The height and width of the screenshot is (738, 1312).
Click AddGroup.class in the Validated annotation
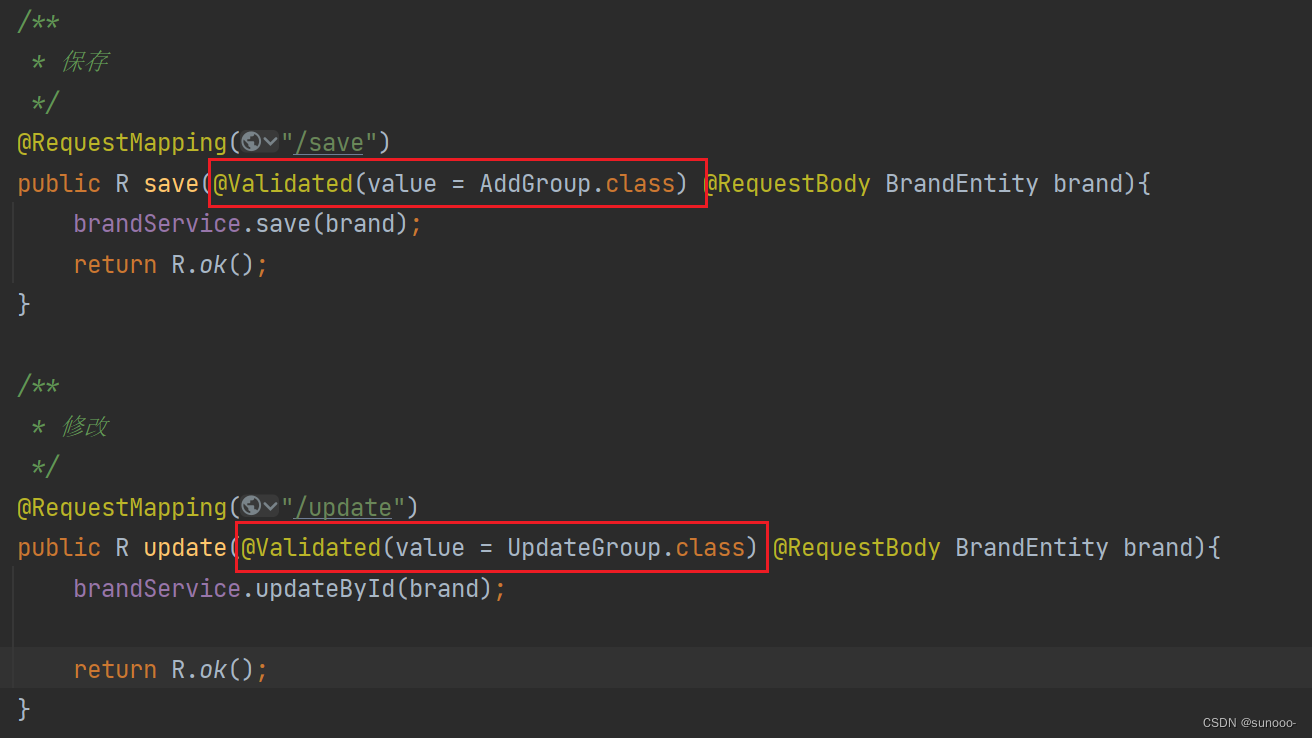(x=577, y=184)
